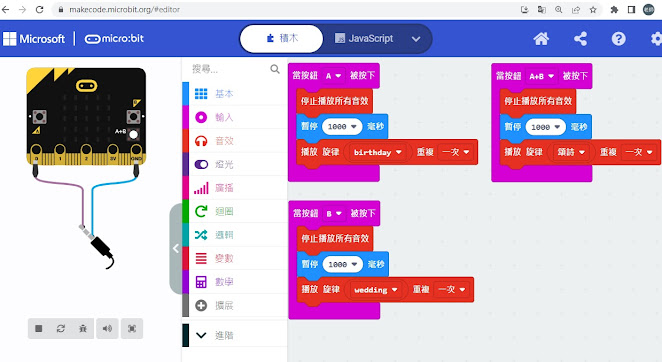Open the 1000 pause dropdown in A+B block
Screen dimensions: 662x362
click(x=545, y=127)
